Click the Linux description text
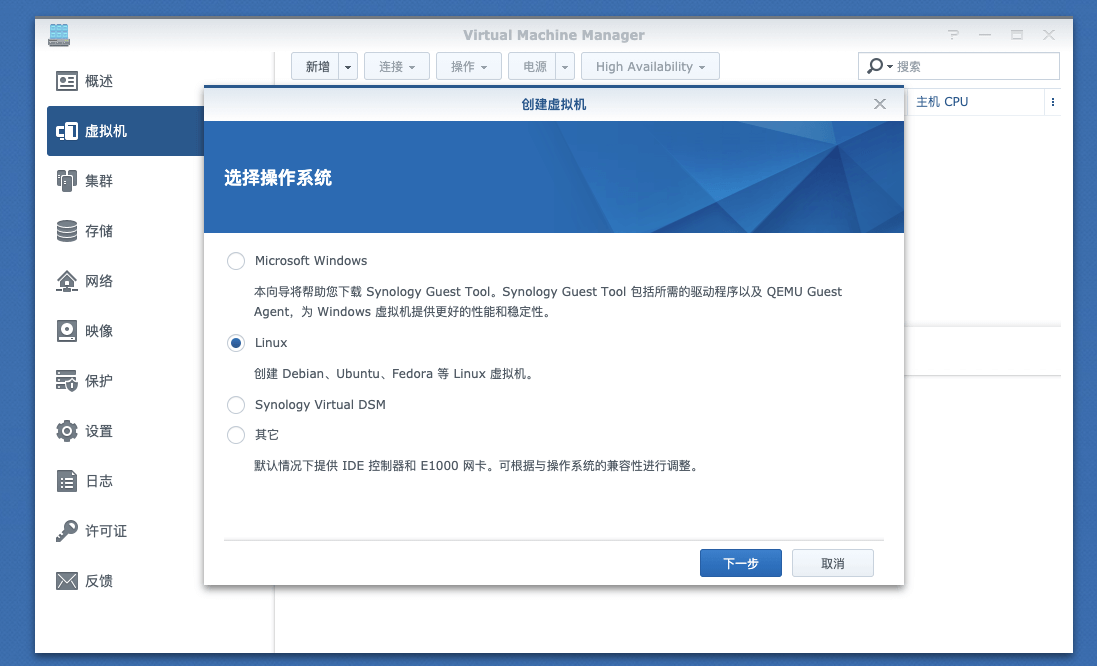1097x666 pixels. coord(395,374)
